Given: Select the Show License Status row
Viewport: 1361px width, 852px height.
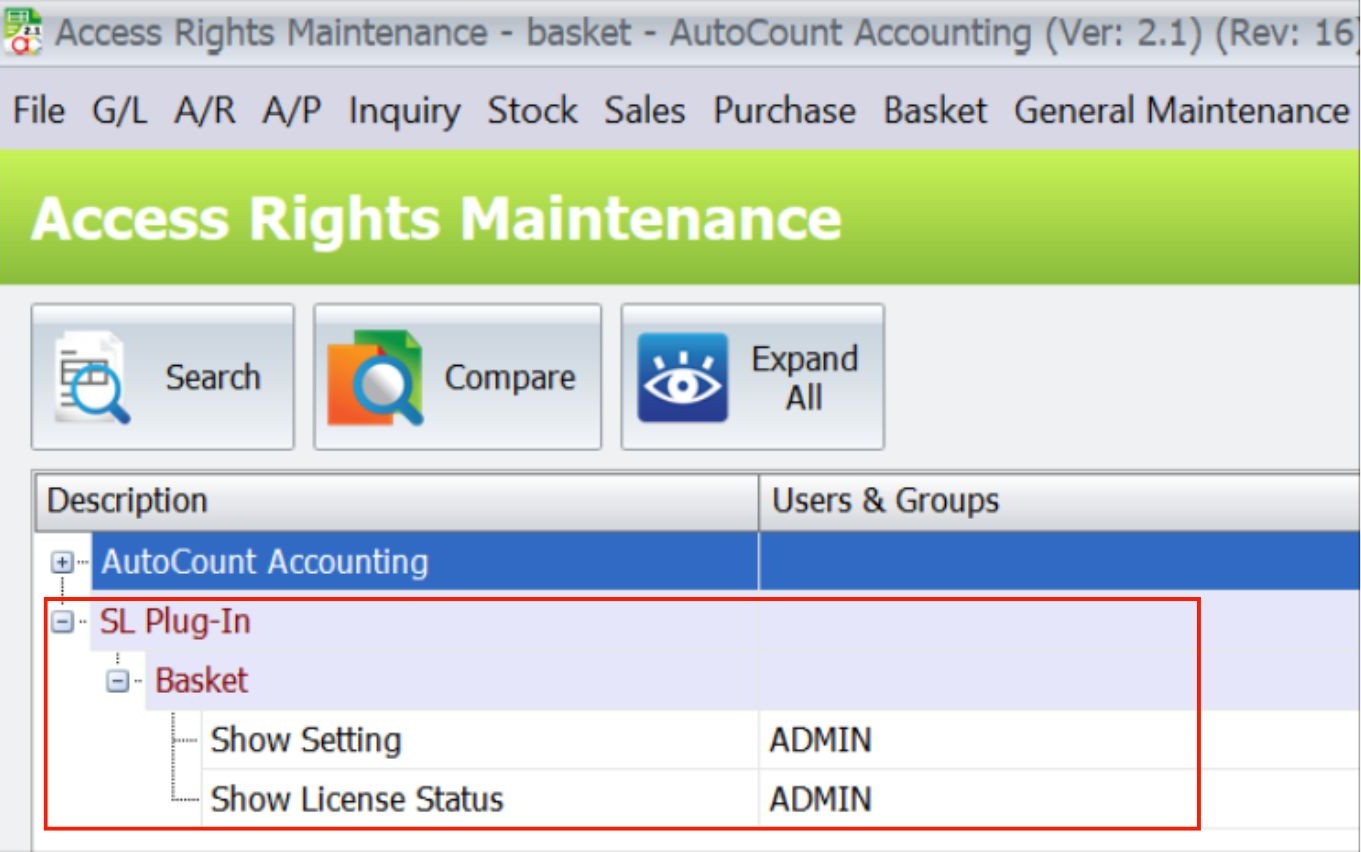Looking at the screenshot, I should (x=356, y=799).
